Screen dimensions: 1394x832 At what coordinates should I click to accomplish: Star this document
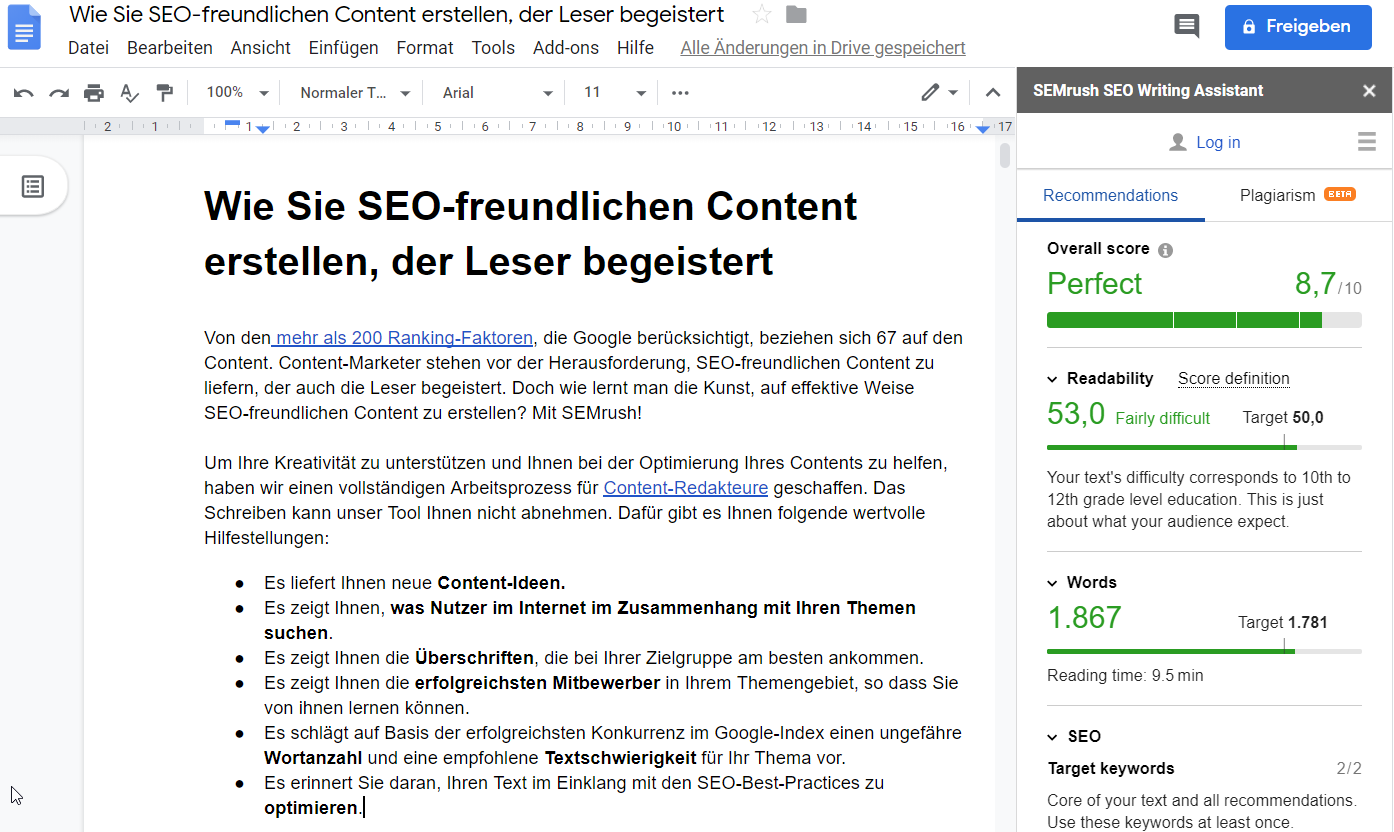[761, 14]
